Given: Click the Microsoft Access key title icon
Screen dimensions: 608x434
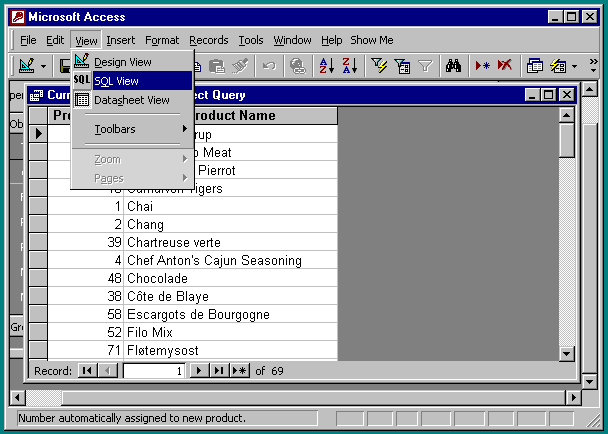Looking at the screenshot, I should (x=18, y=17).
